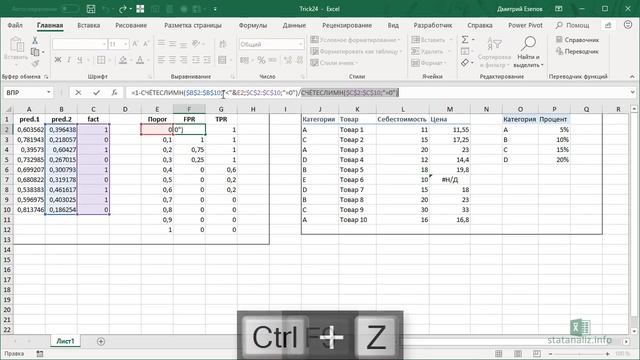Image resolution: width=640 pixels, height=360 pixels.
Task: Open the Name Box dropdown showing ВПР
Action: pyautogui.click(x=49, y=93)
